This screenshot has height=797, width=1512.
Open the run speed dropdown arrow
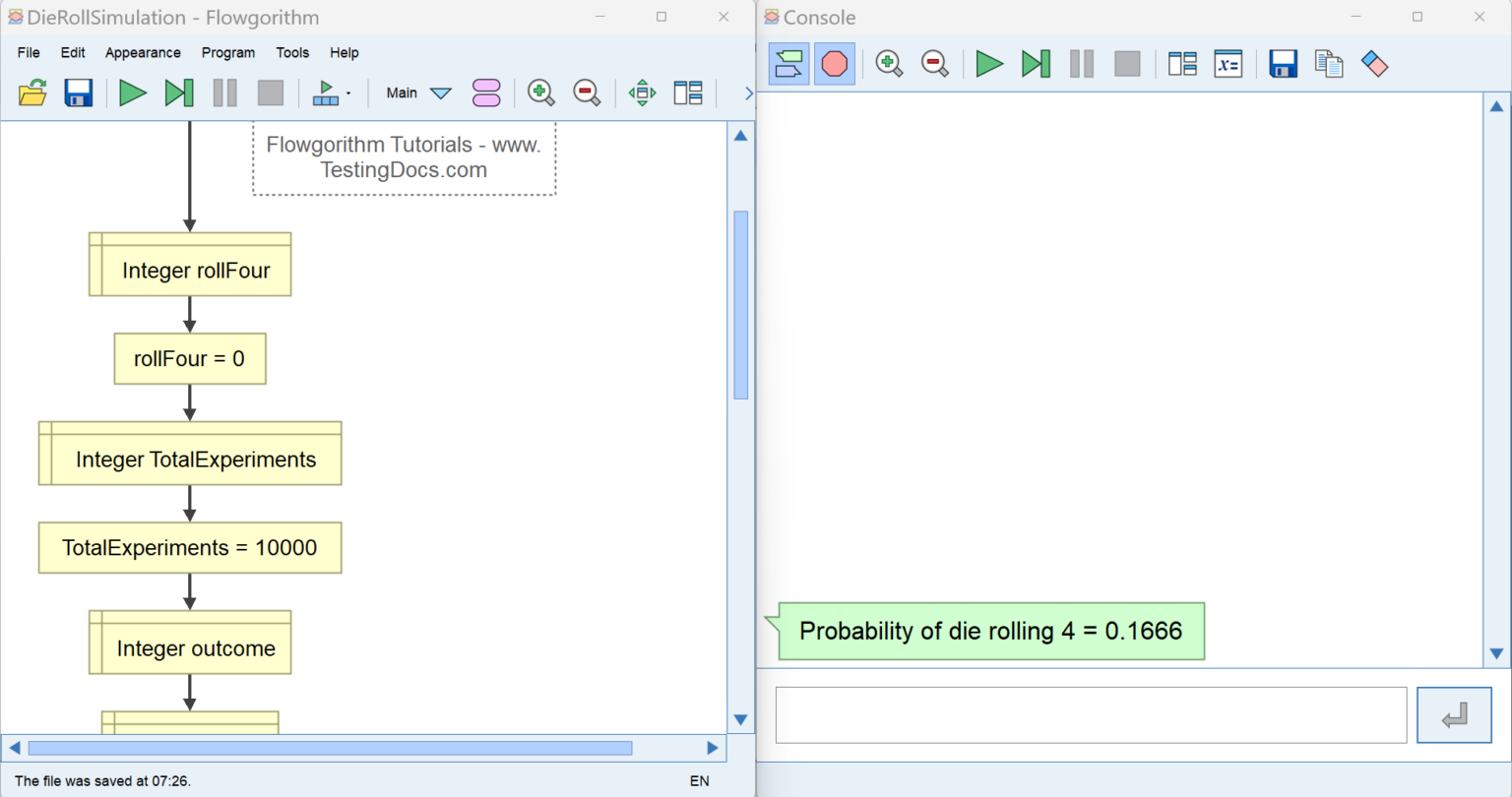click(348, 93)
